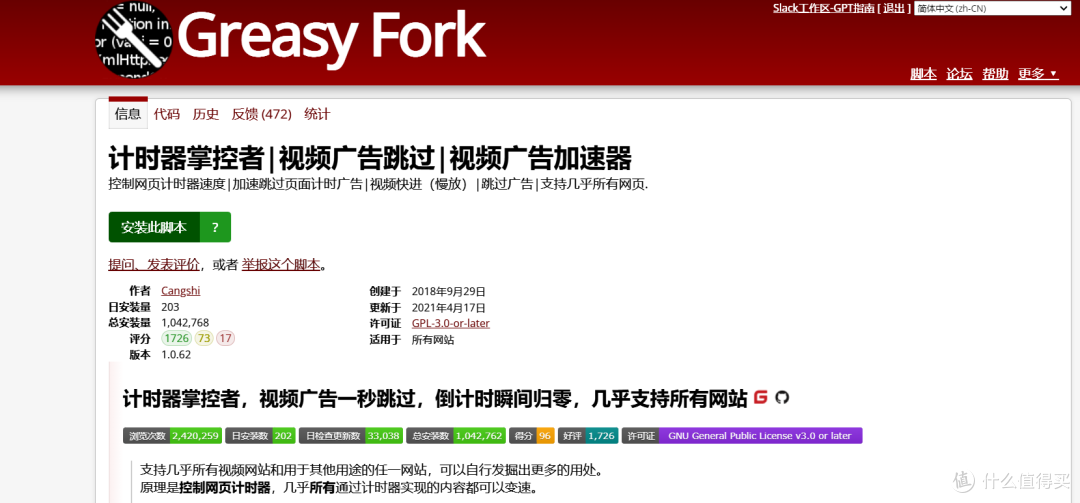The image size is (1080, 503).
Task: Click the total installs value 1,042,768
Action: (x=185, y=322)
